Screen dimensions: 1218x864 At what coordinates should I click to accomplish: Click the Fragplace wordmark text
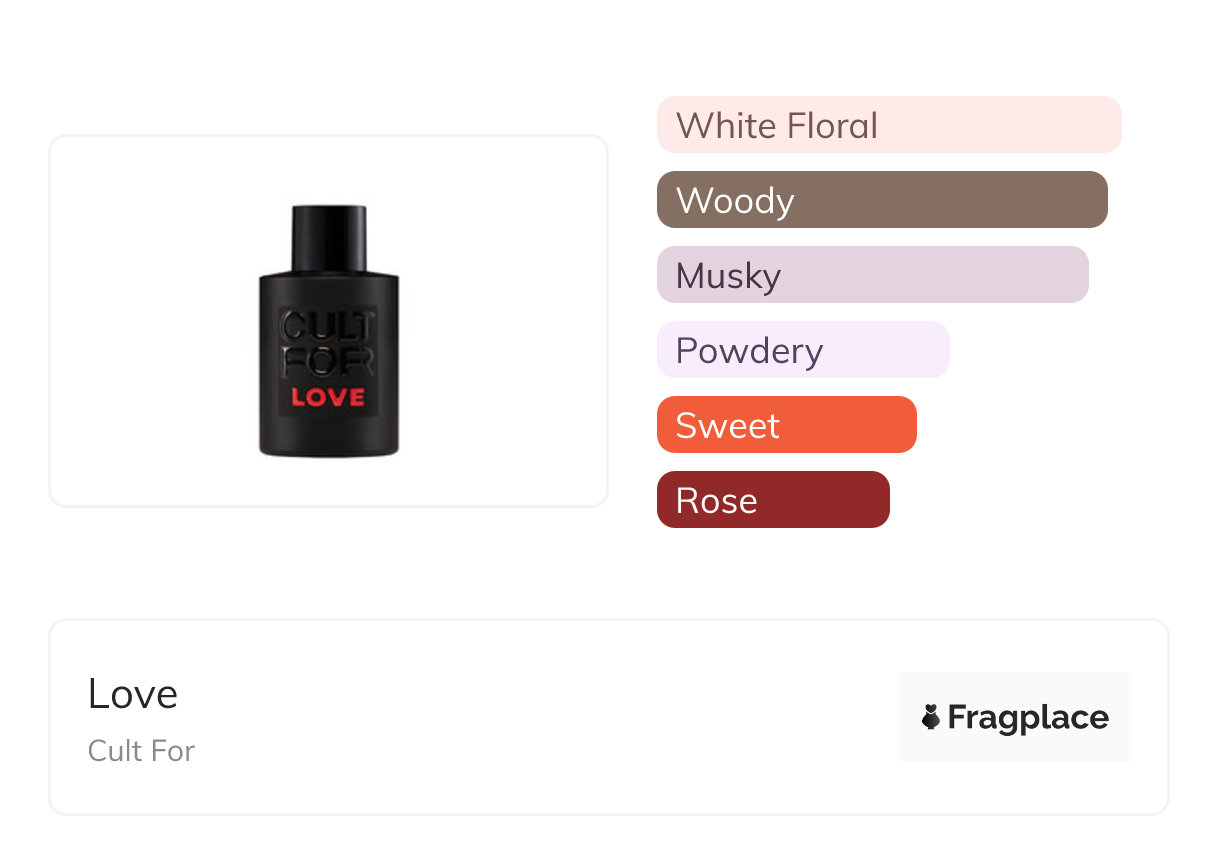coord(1028,717)
